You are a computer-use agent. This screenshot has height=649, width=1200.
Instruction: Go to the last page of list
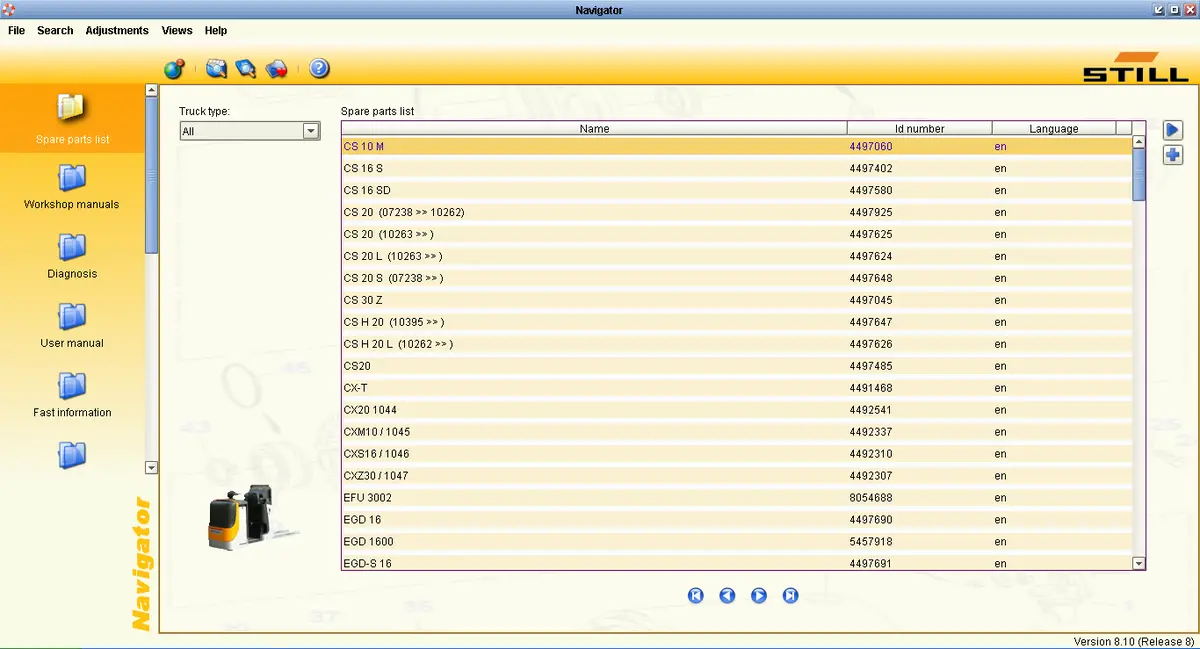click(790, 595)
